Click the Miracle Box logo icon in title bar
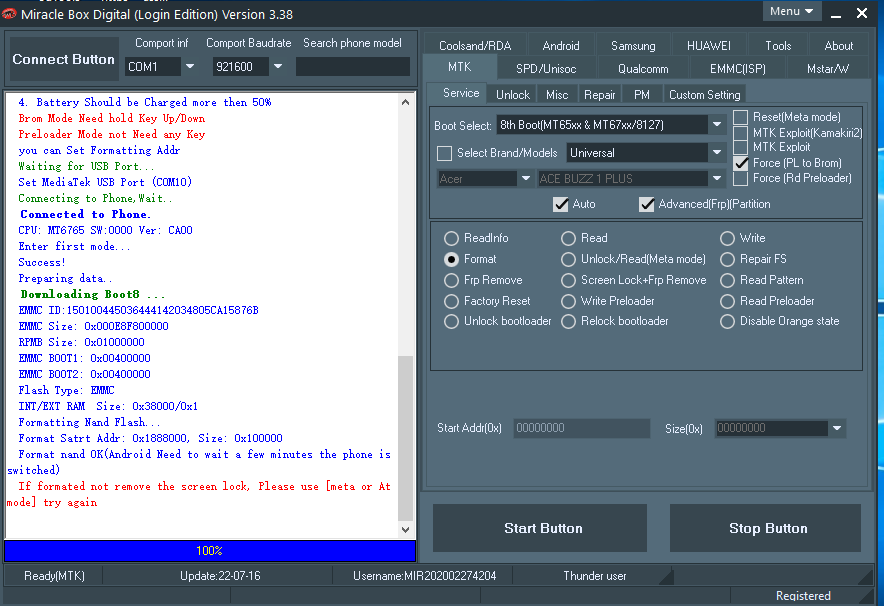Image resolution: width=884 pixels, height=606 pixels. [9, 14]
